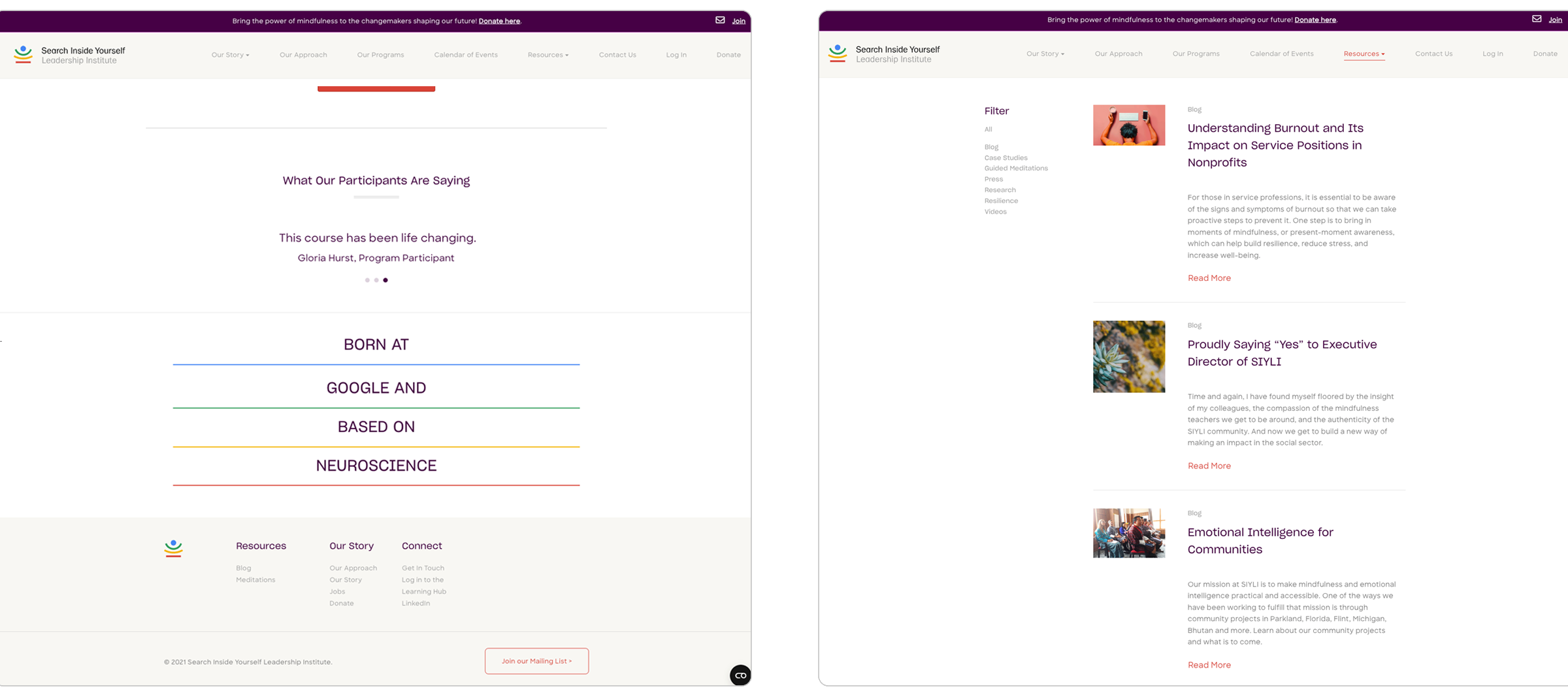The height and width of the screenshot is (697, 1568).
Task: Click the Search Inside Yourself logo in left header
Action: click(x=69, y=55)
